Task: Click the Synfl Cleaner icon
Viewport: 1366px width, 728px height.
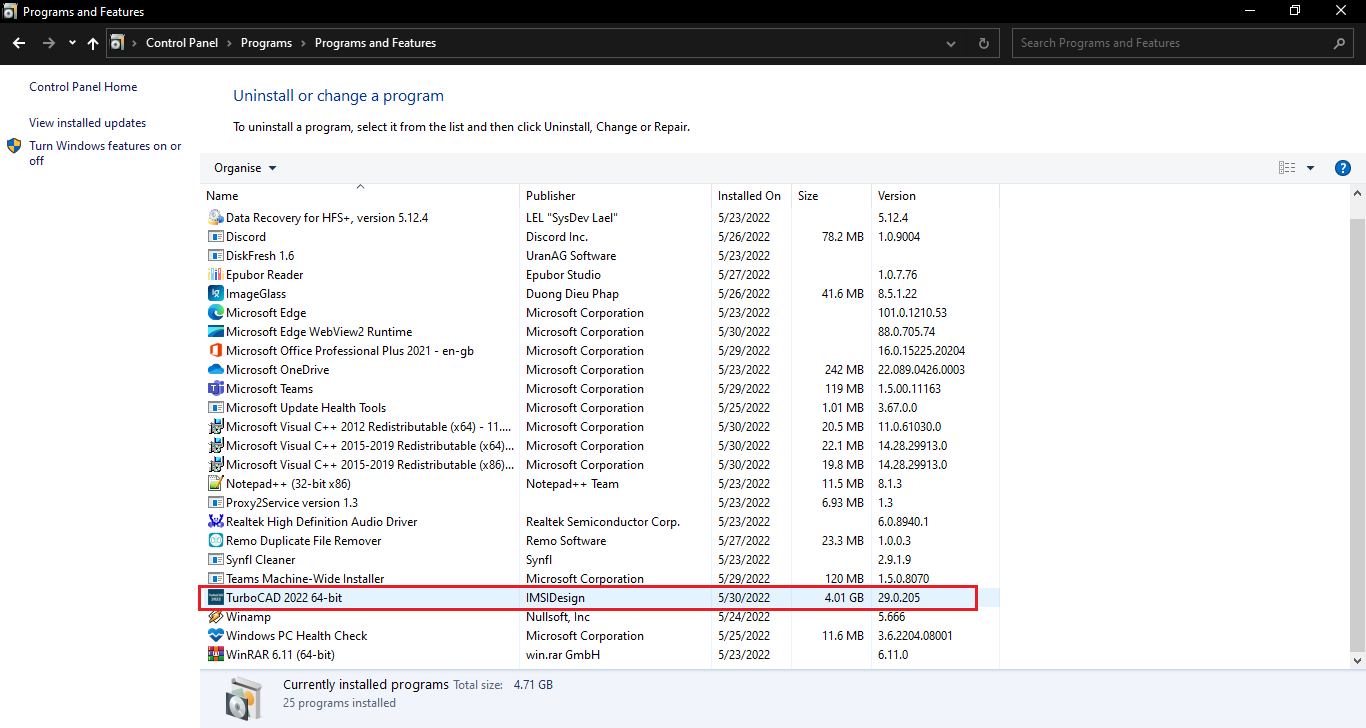Action: tap(215, 560)
